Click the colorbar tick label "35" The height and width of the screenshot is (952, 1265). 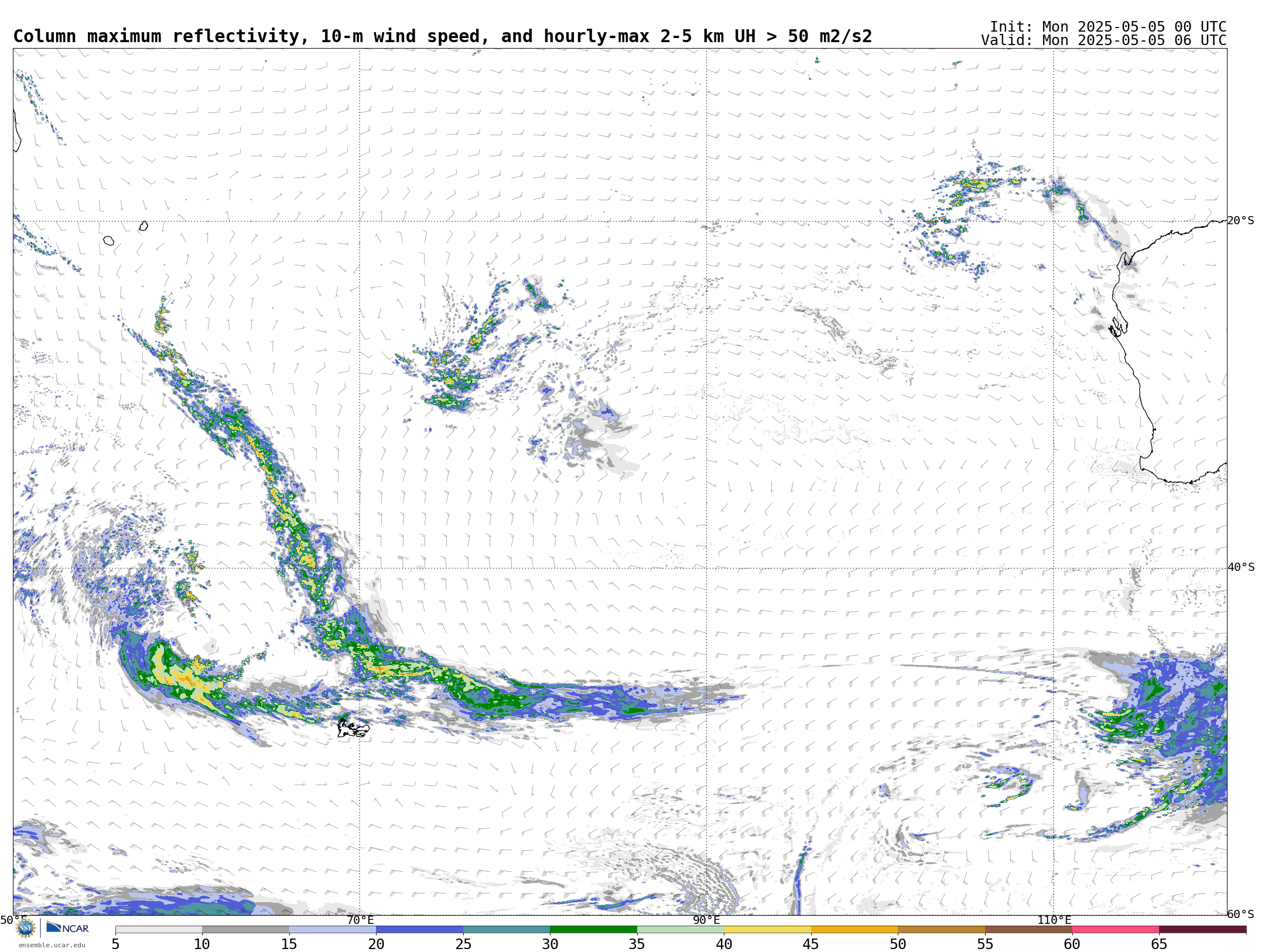637,944
